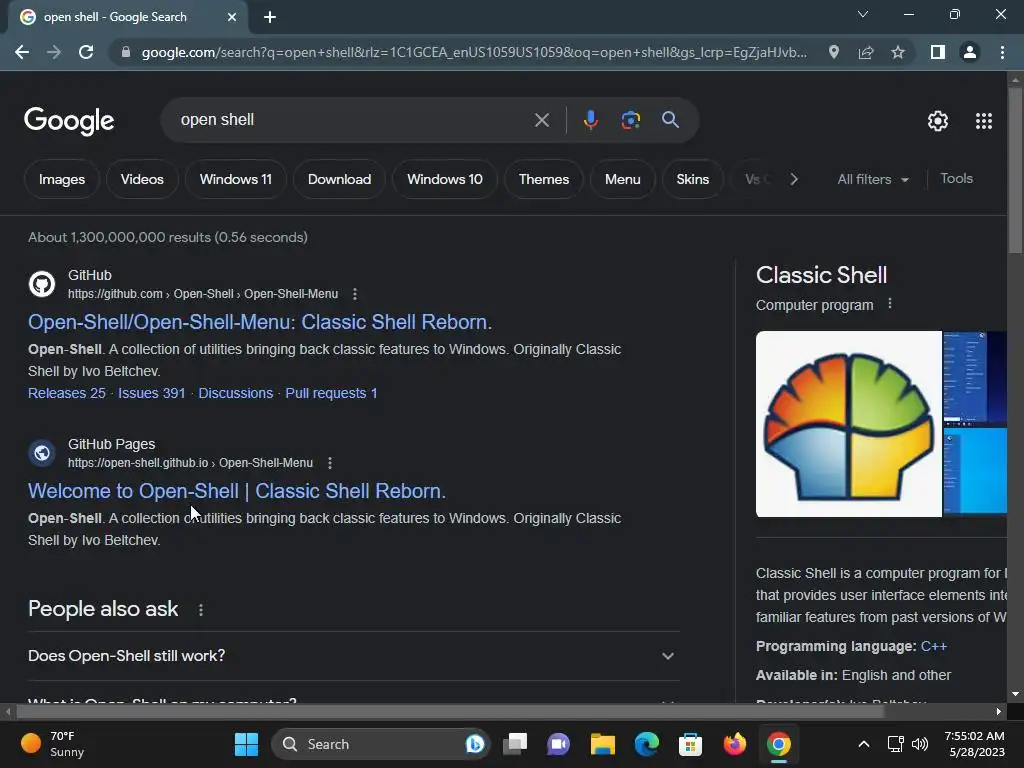Select the Skins filter chip

(x=693, y=179)
